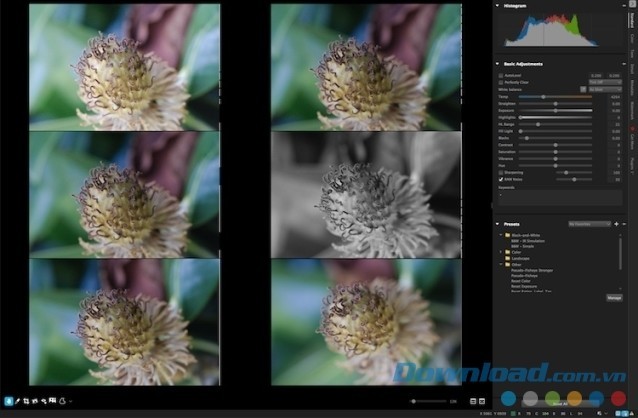Toggle the RAW Noise checkbox
The width and height of the screenshot is (638, 418).
(x=501, y=177)
